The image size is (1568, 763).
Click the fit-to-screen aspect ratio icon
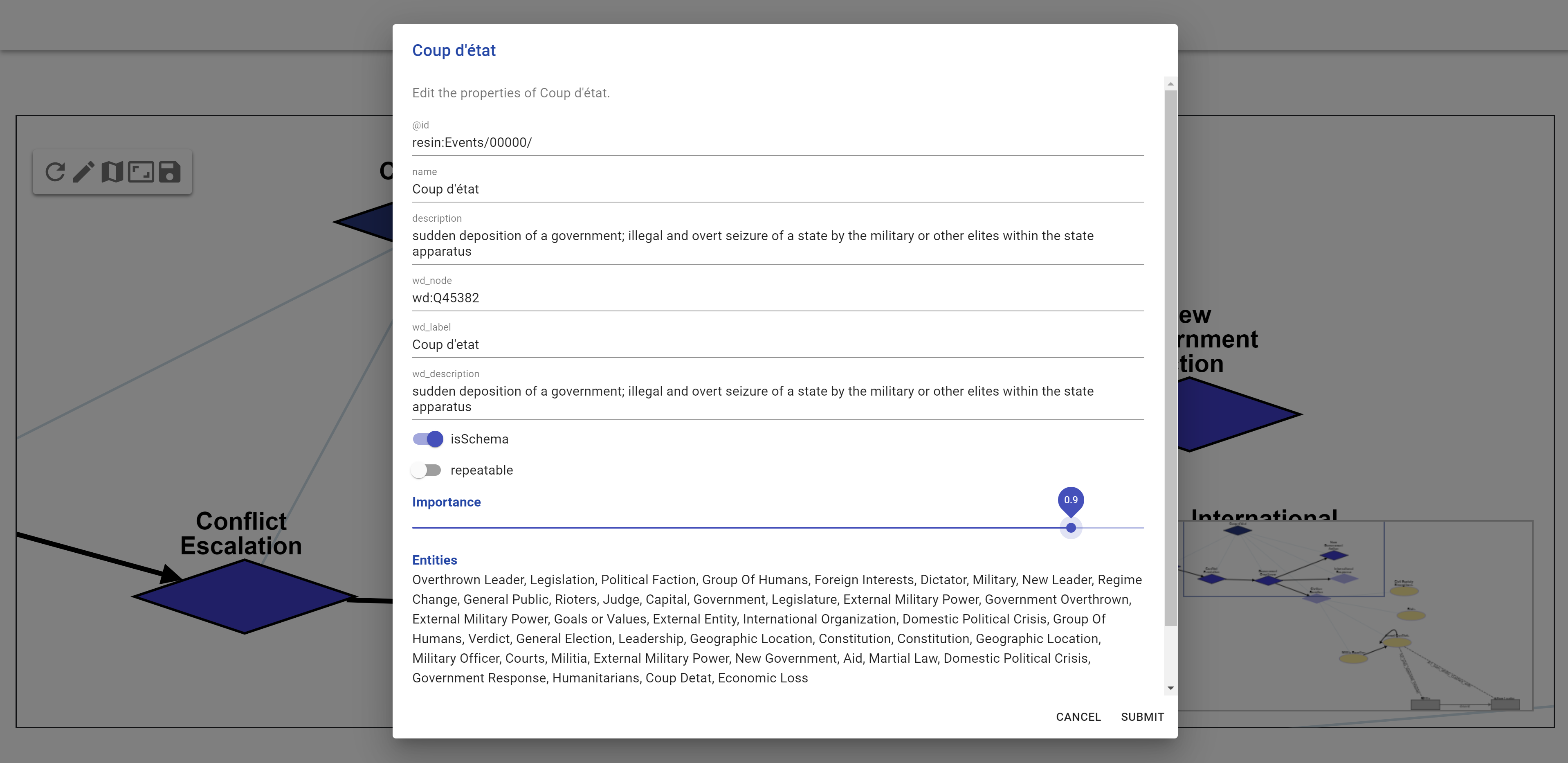tap(141, 172)
